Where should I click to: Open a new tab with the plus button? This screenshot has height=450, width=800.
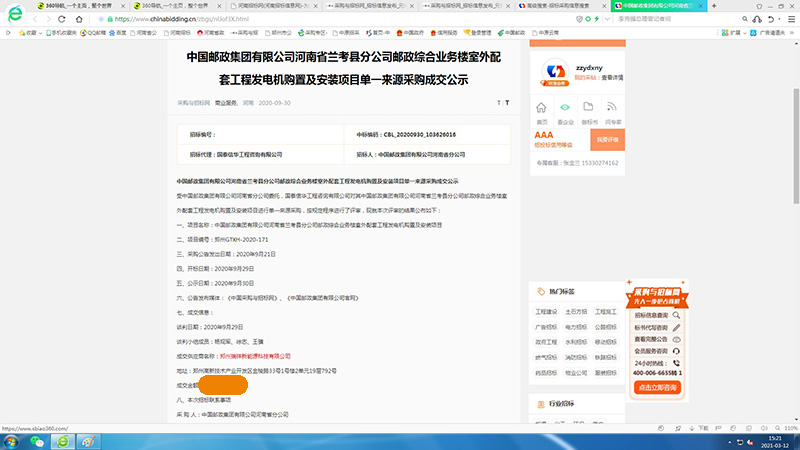pos(714,6)
